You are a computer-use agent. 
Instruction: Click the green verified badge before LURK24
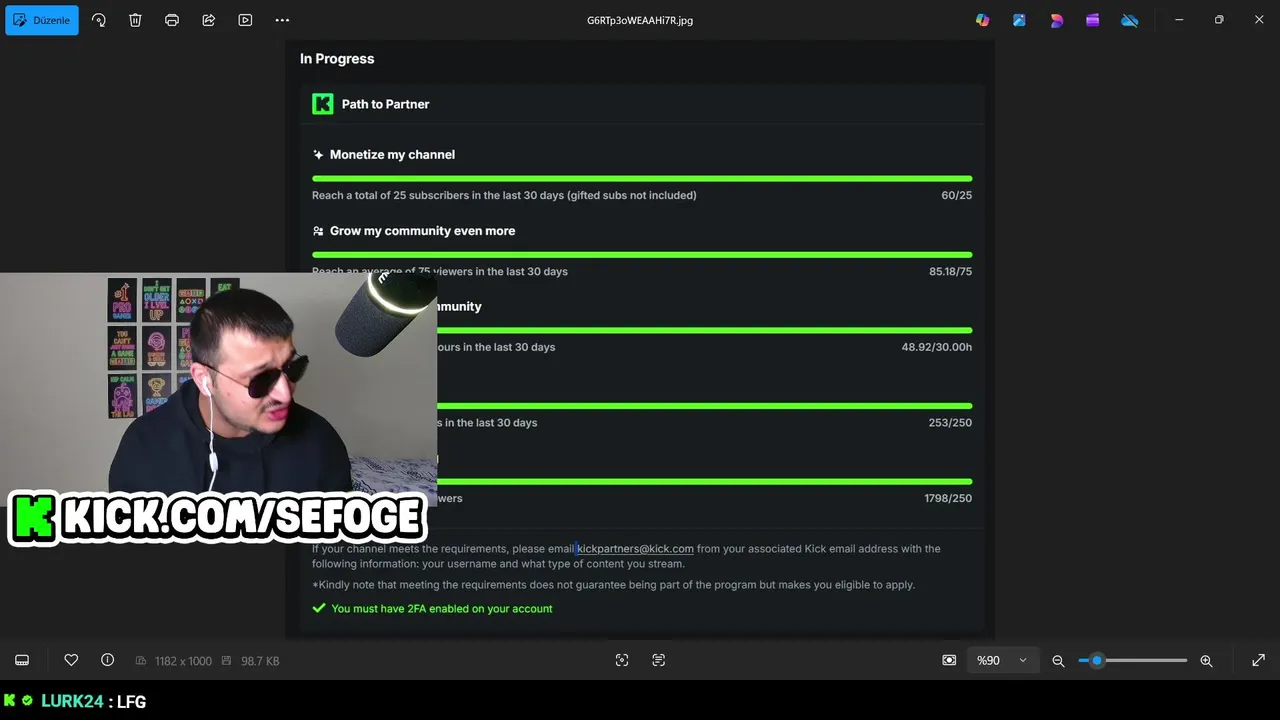(27, 701)
